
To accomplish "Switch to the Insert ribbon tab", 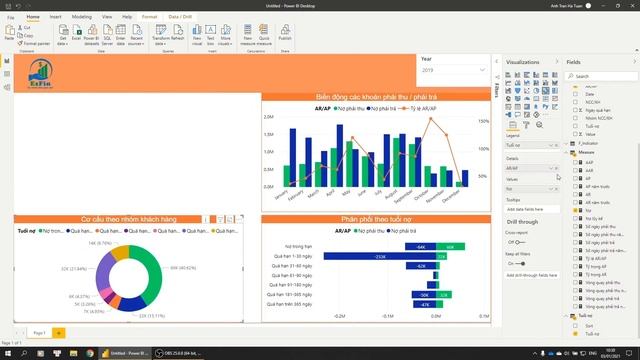I will pos(56,17).
